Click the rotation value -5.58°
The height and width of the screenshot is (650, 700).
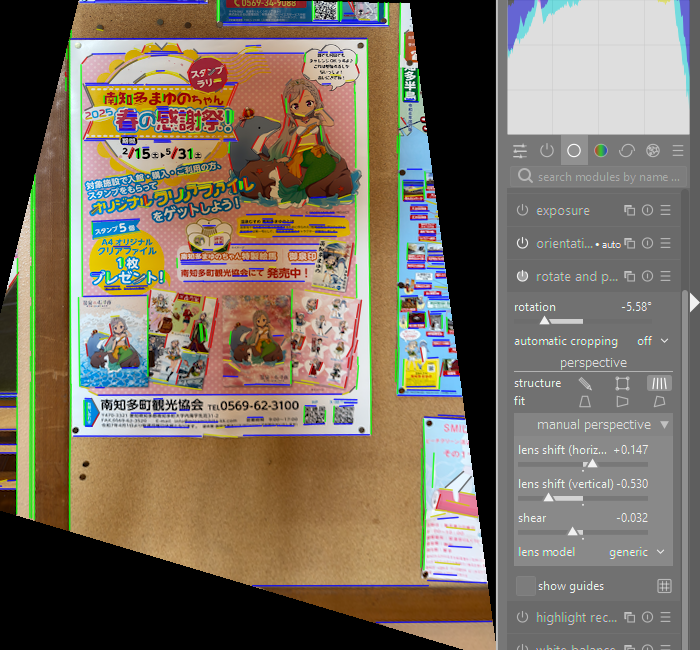[636, 307]
